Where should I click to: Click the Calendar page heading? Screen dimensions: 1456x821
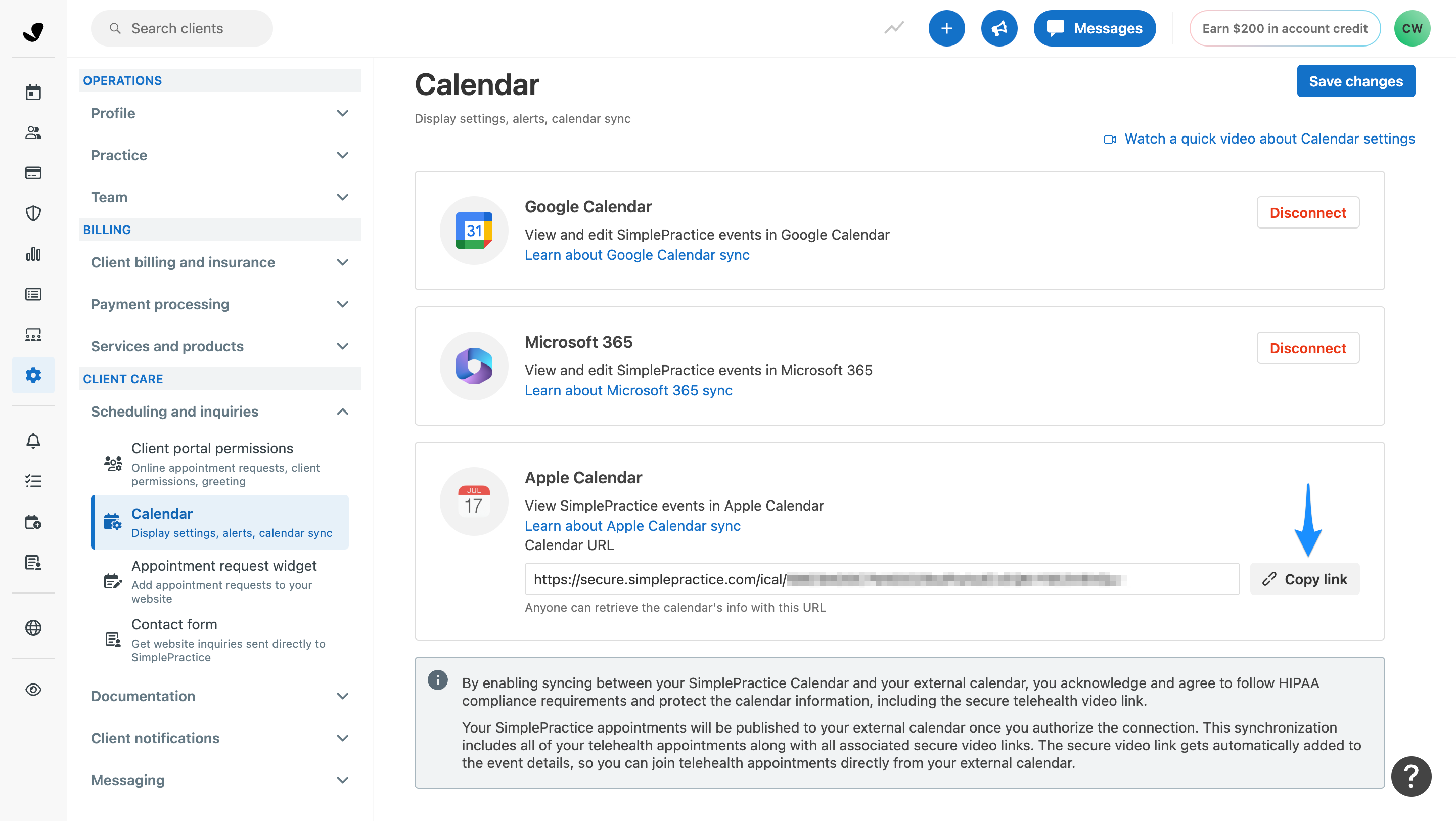pos(477,85)
